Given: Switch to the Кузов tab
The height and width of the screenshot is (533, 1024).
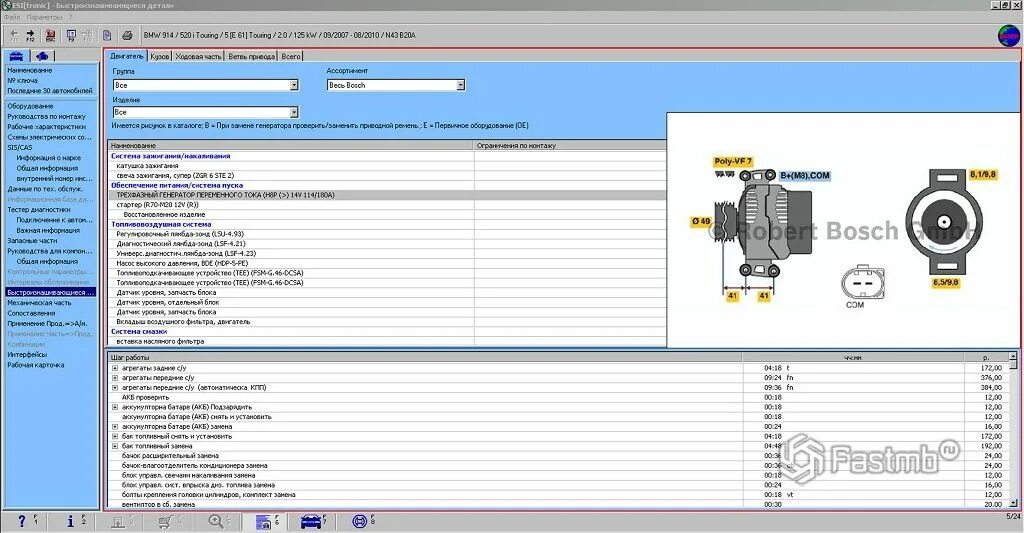Looking at the screenshot, I should 159,56.
